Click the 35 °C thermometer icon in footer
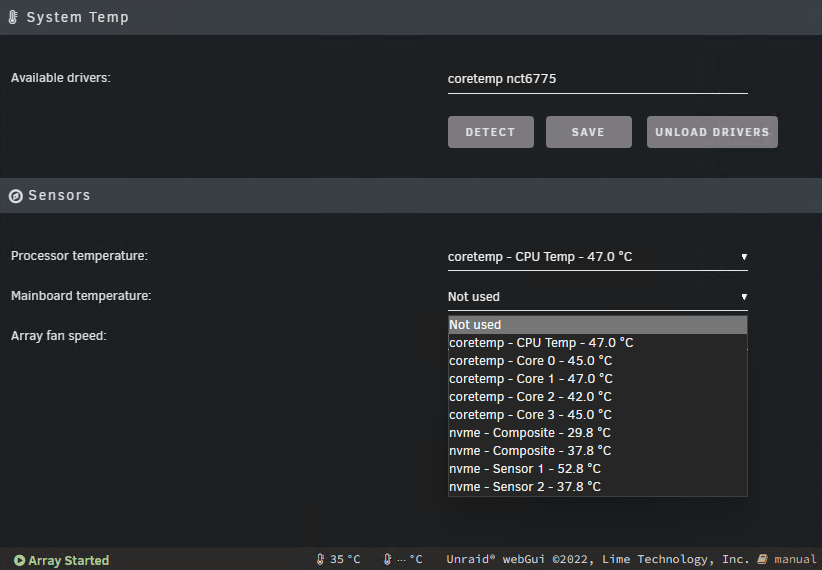This screenshot has height=570, width=822. (x=320, y=560)
